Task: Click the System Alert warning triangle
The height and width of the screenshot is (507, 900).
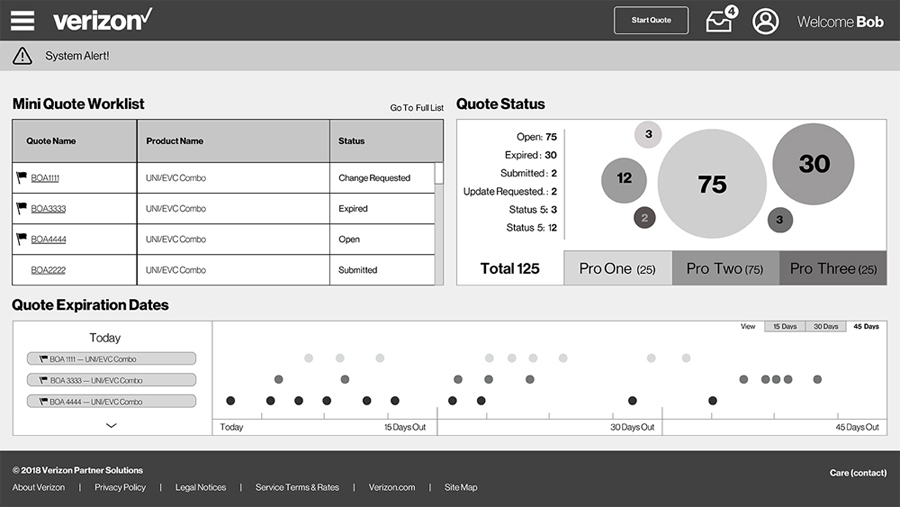Action: pos(22,56)
